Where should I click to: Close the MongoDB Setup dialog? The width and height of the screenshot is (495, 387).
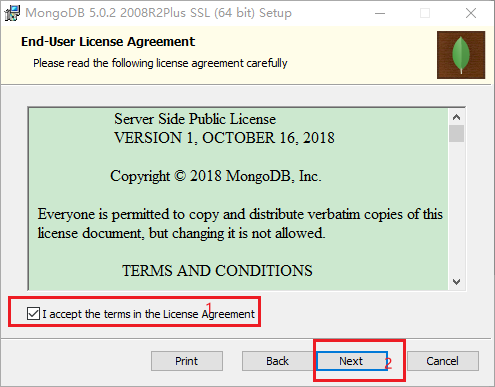tap(471, 13)
